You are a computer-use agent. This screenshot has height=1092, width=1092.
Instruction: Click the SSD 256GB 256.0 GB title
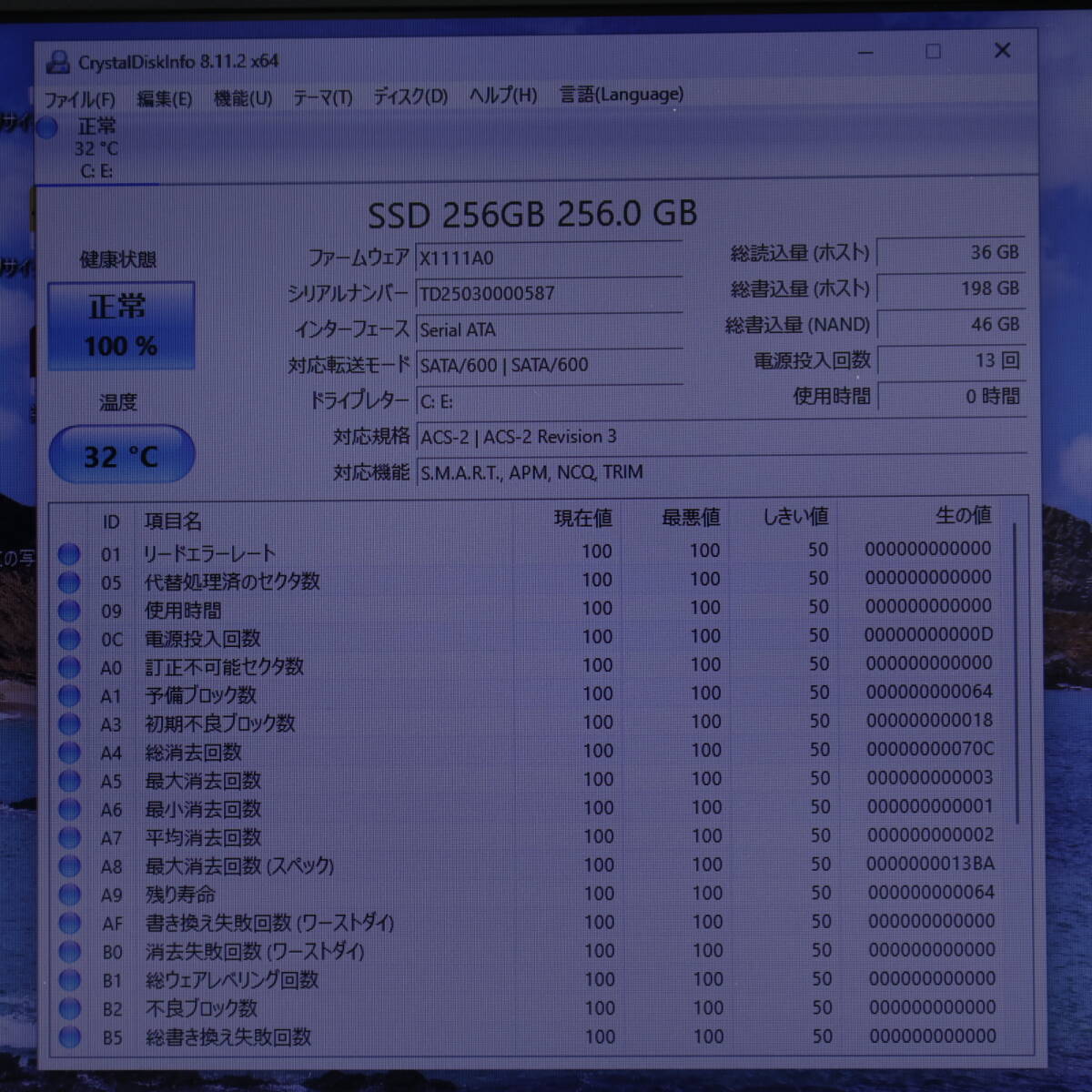[x=532, y=215]
